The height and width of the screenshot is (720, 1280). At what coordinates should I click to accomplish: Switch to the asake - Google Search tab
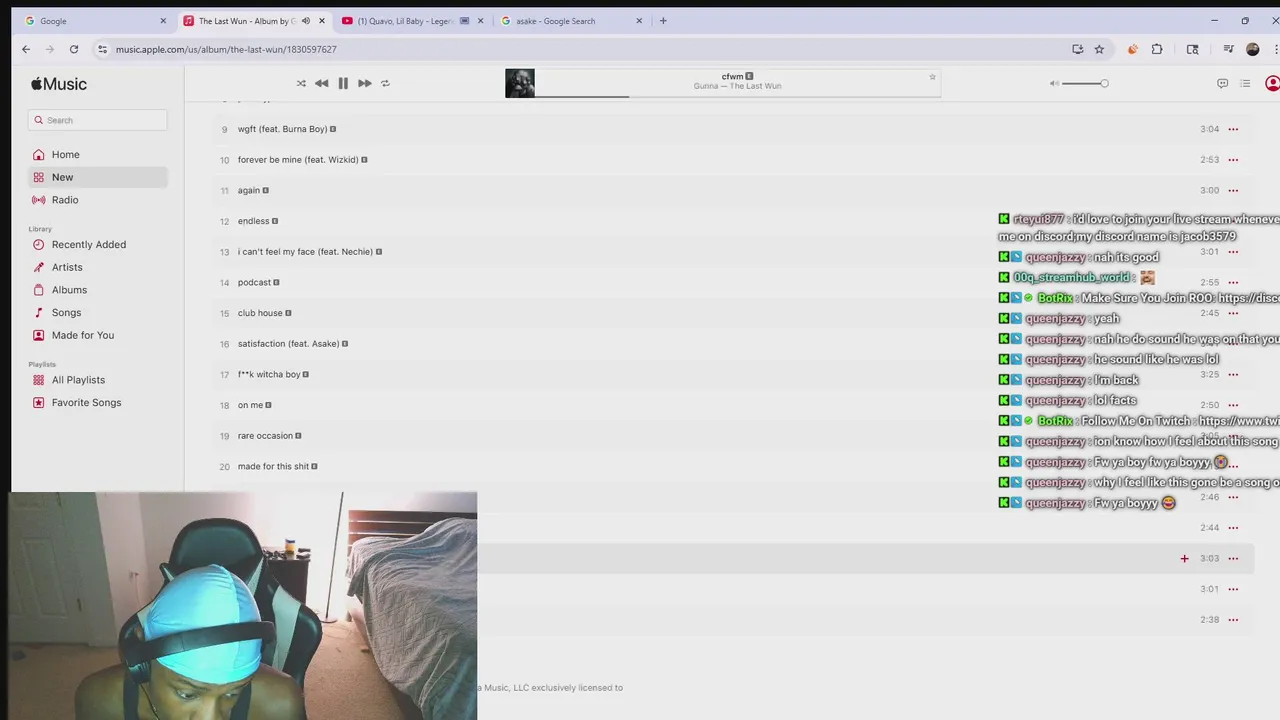click(570, 21)
